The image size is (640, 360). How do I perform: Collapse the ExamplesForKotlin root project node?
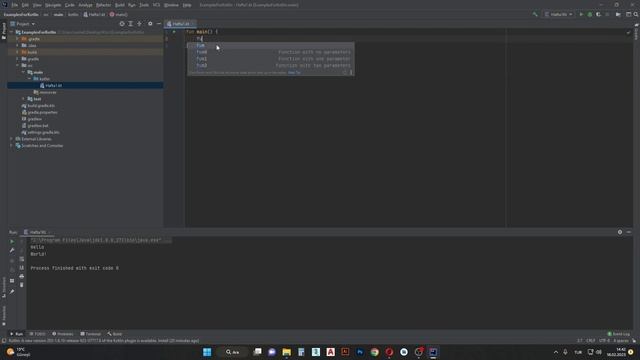coord(12,32)
